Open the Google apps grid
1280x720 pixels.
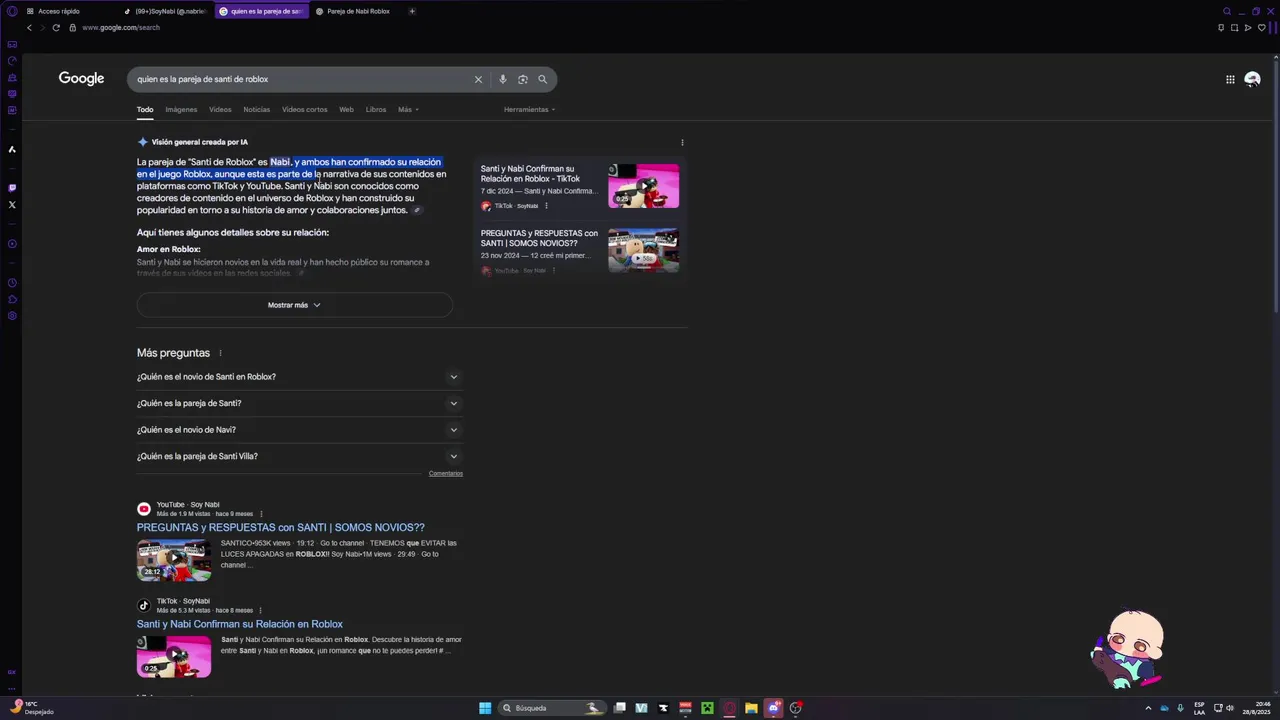(x=1230, y=79)
